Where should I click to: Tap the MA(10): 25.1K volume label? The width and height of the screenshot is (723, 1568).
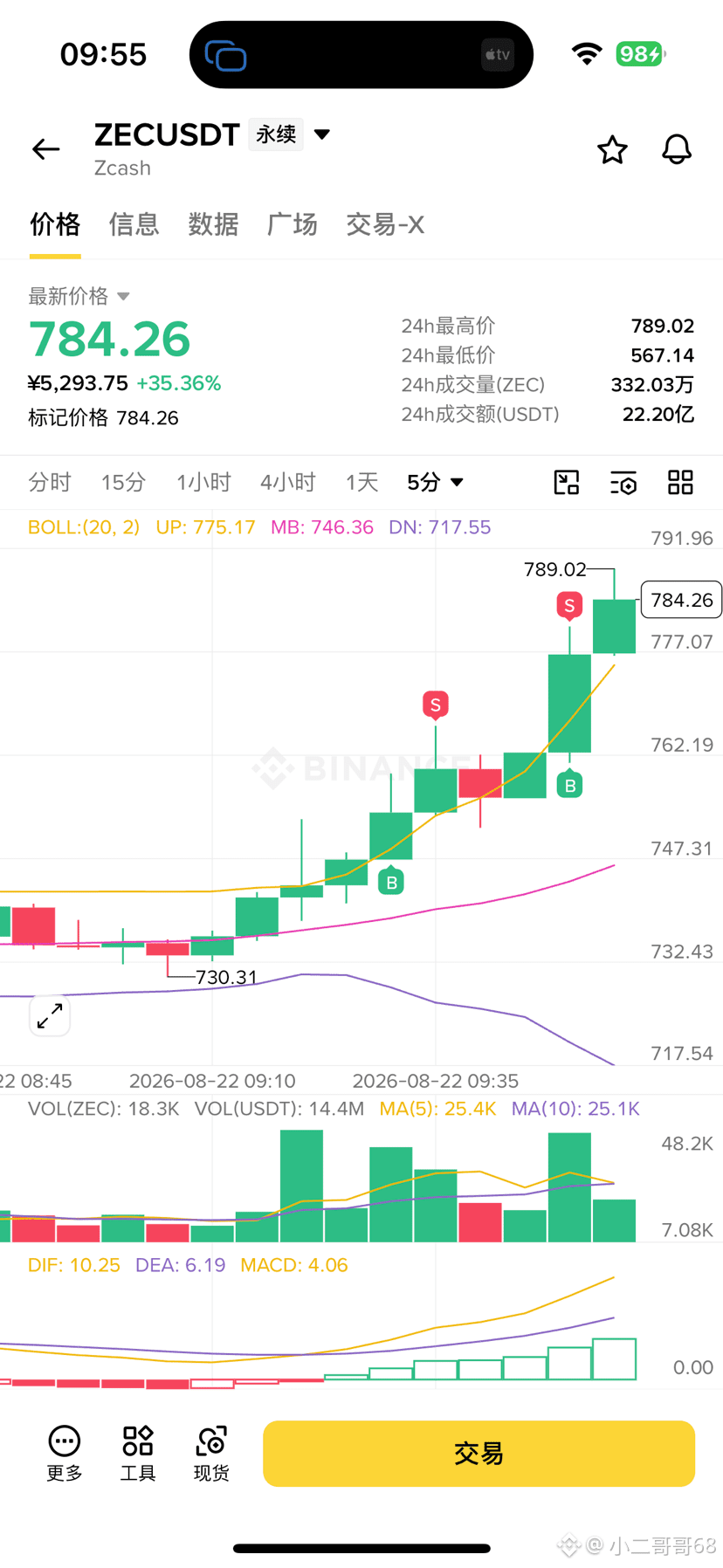pos(575,1109)
